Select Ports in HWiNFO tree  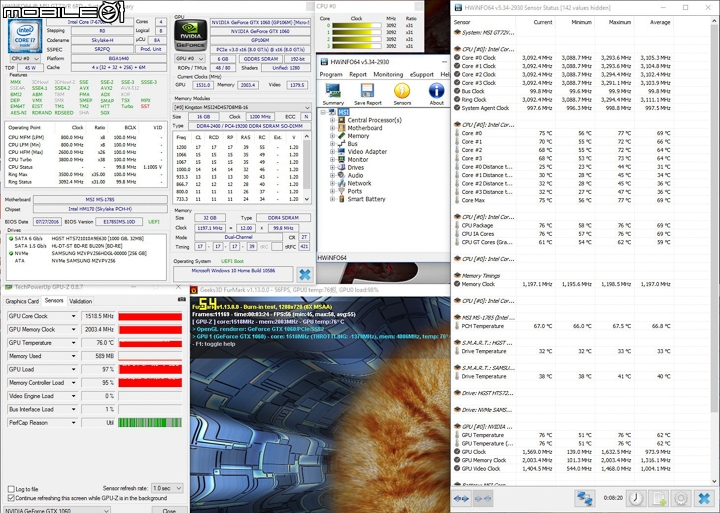pyautogui.click(x=354, y=191)
